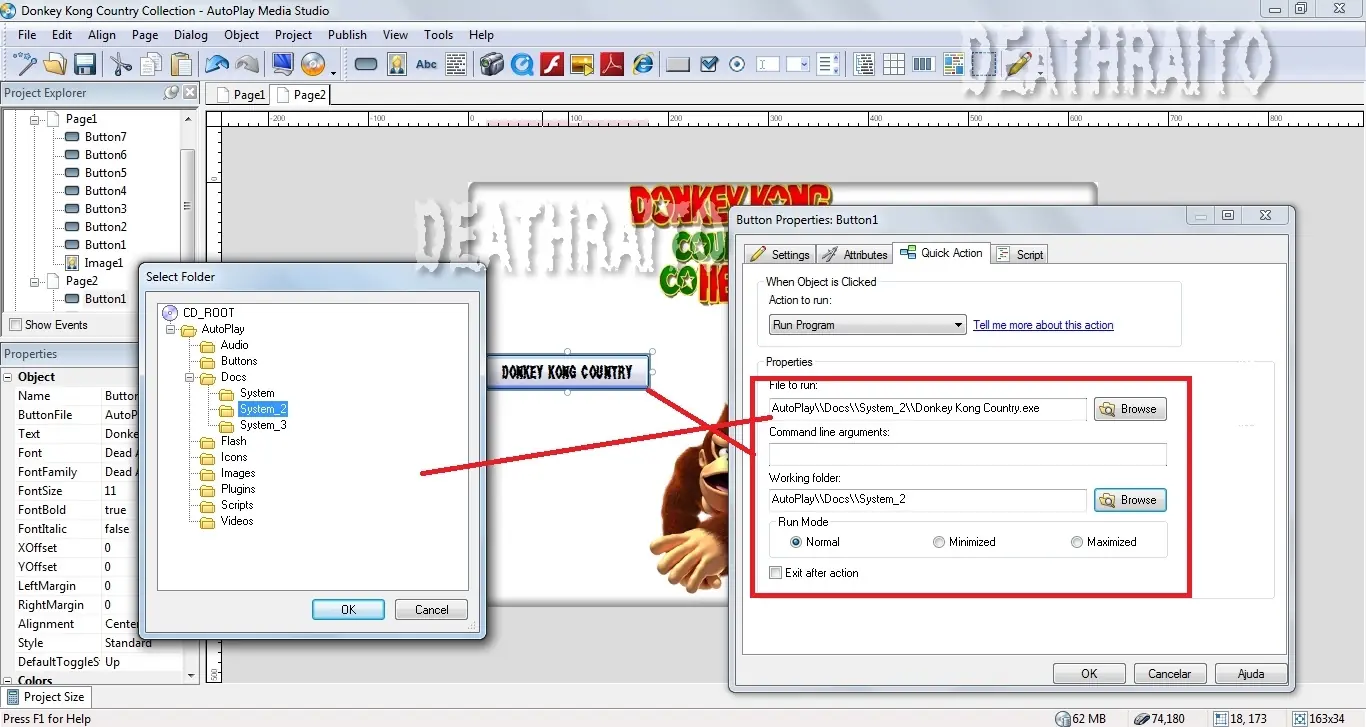Expand the Colors properties section
Screen dimensions: 1366x727
8,680
